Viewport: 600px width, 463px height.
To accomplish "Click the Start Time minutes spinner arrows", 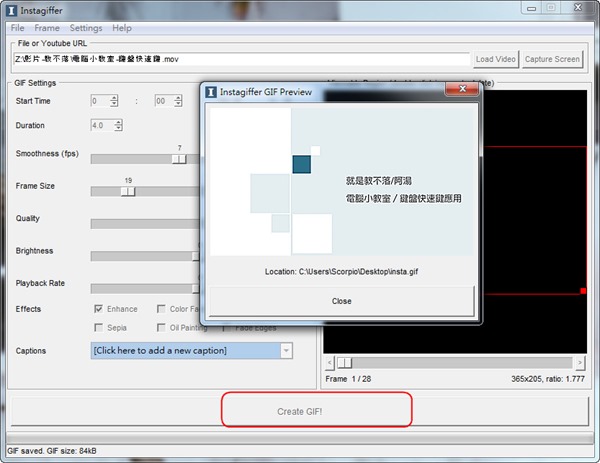I will 114,101.
